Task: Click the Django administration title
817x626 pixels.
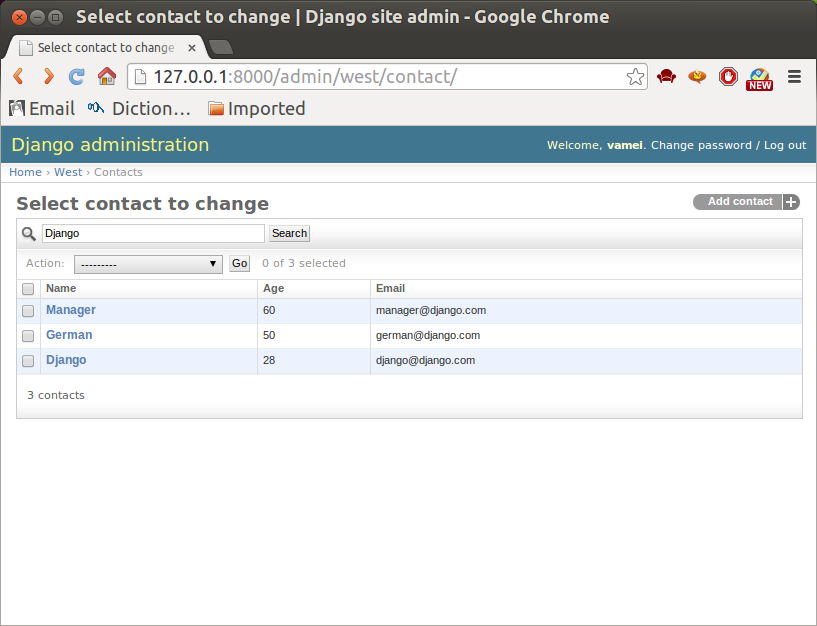Action: tap(110, 144)
